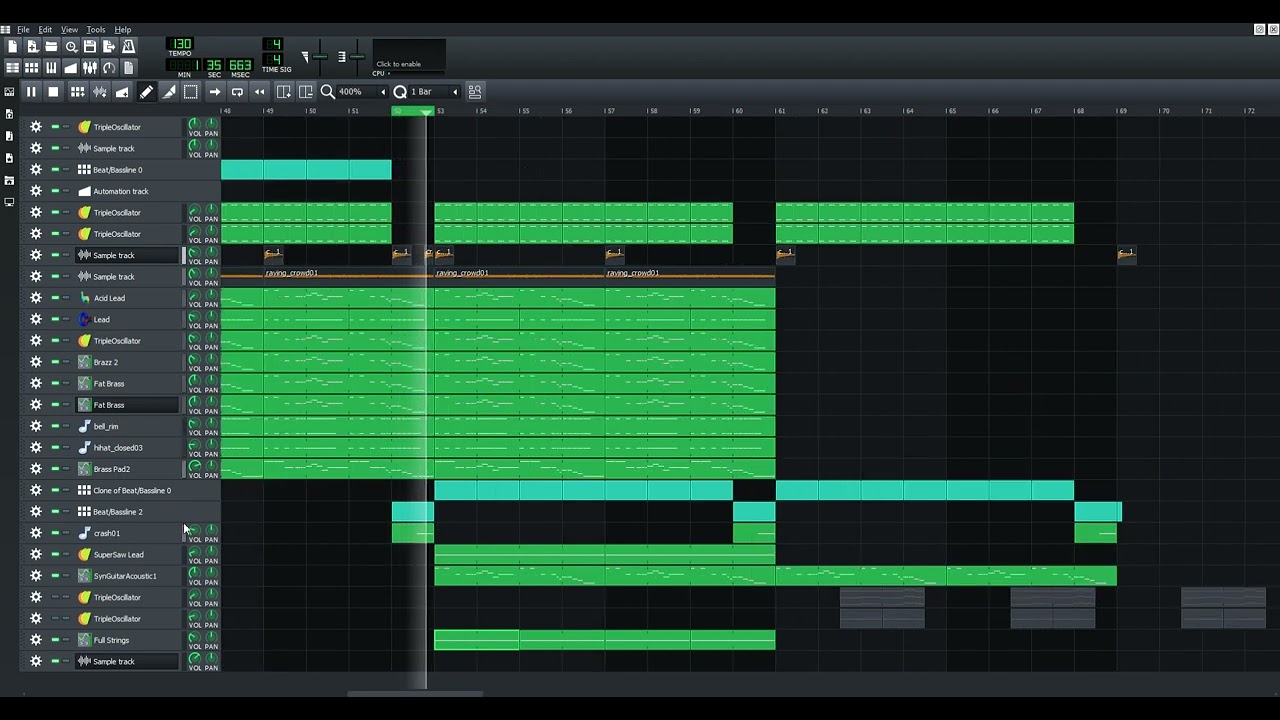The image size is (1280, 720).
Task: Open gear menu for Brass Pad2
Action: pos(36,469)
